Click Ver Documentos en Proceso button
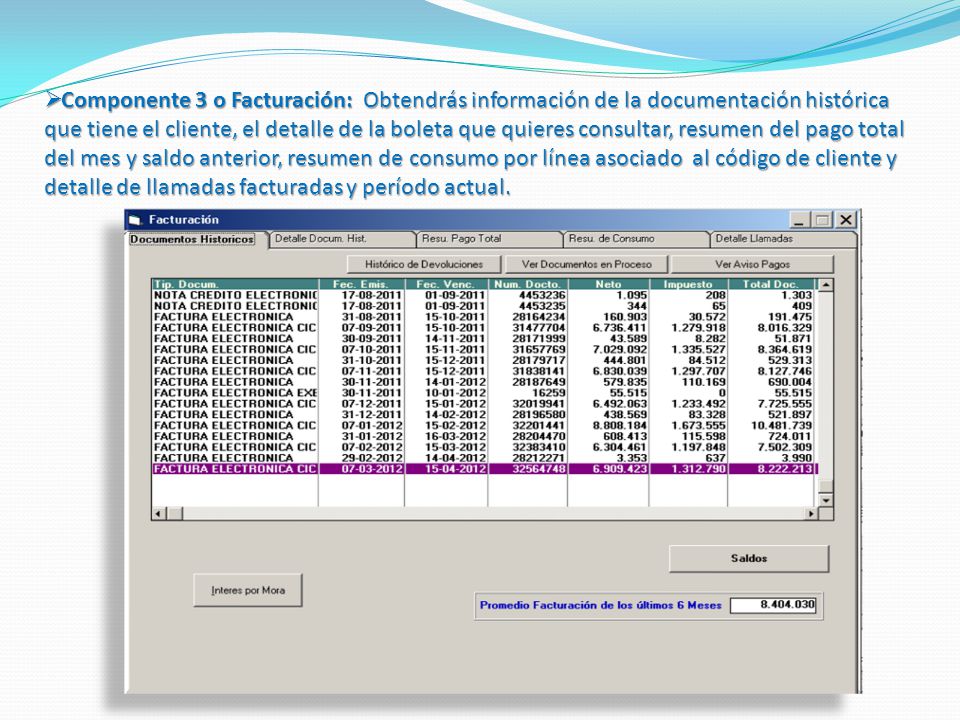Image resolution: width=960 pixels, height=720 pixels. pyautogui.click(x=587, y=264)
